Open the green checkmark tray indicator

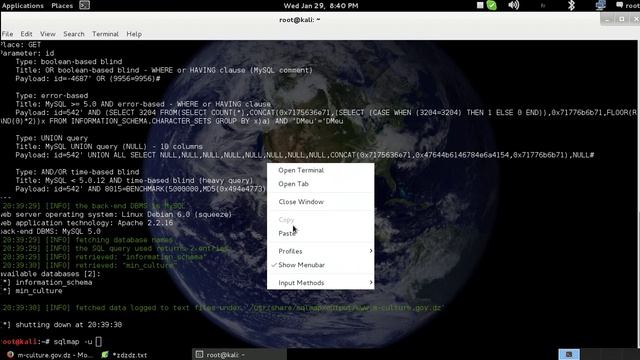tap(492, 5)
